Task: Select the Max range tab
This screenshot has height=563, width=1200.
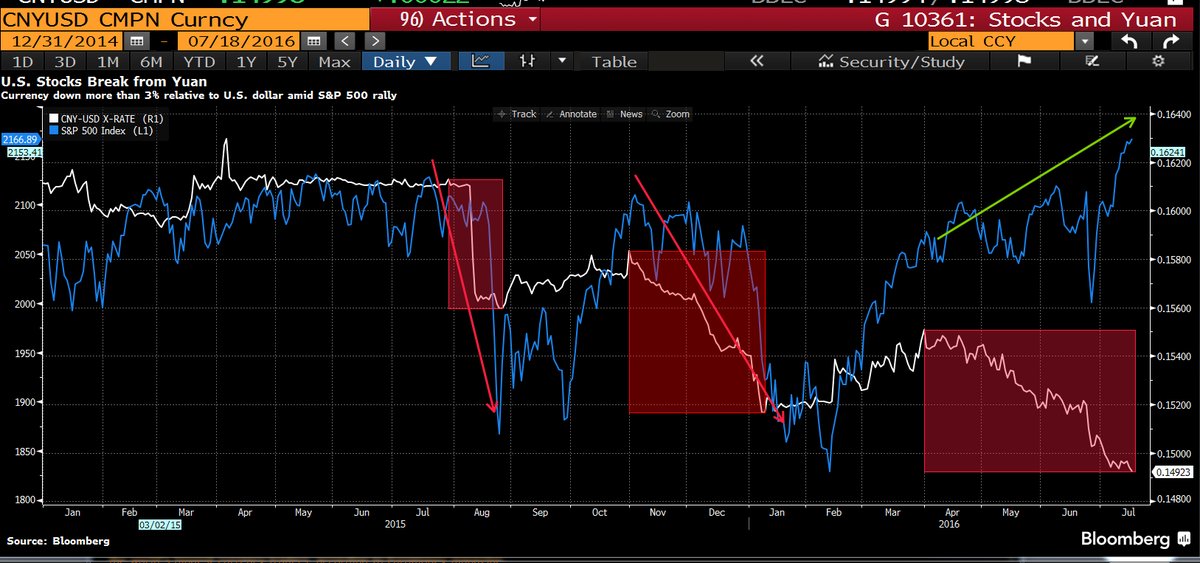Action: (x=334, y=61)
